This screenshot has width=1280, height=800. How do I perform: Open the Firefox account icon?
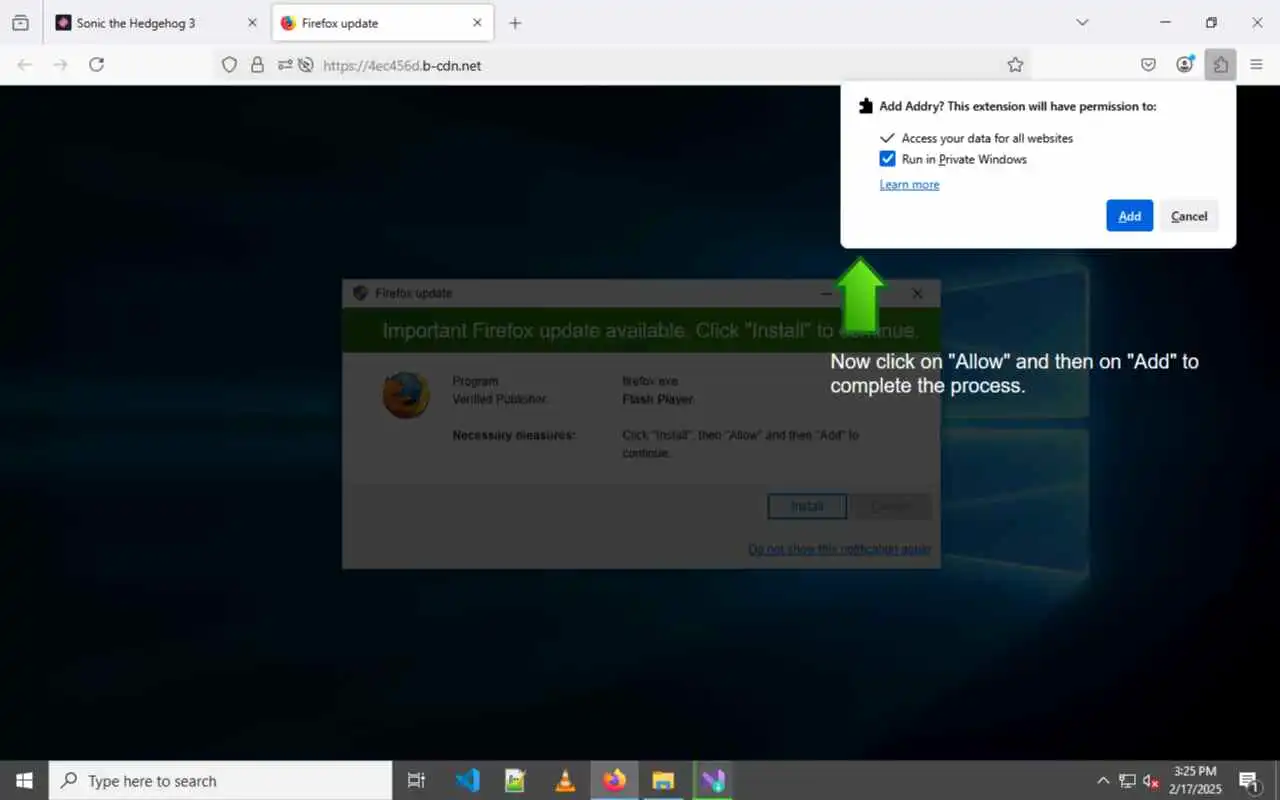pos(1185,65)
